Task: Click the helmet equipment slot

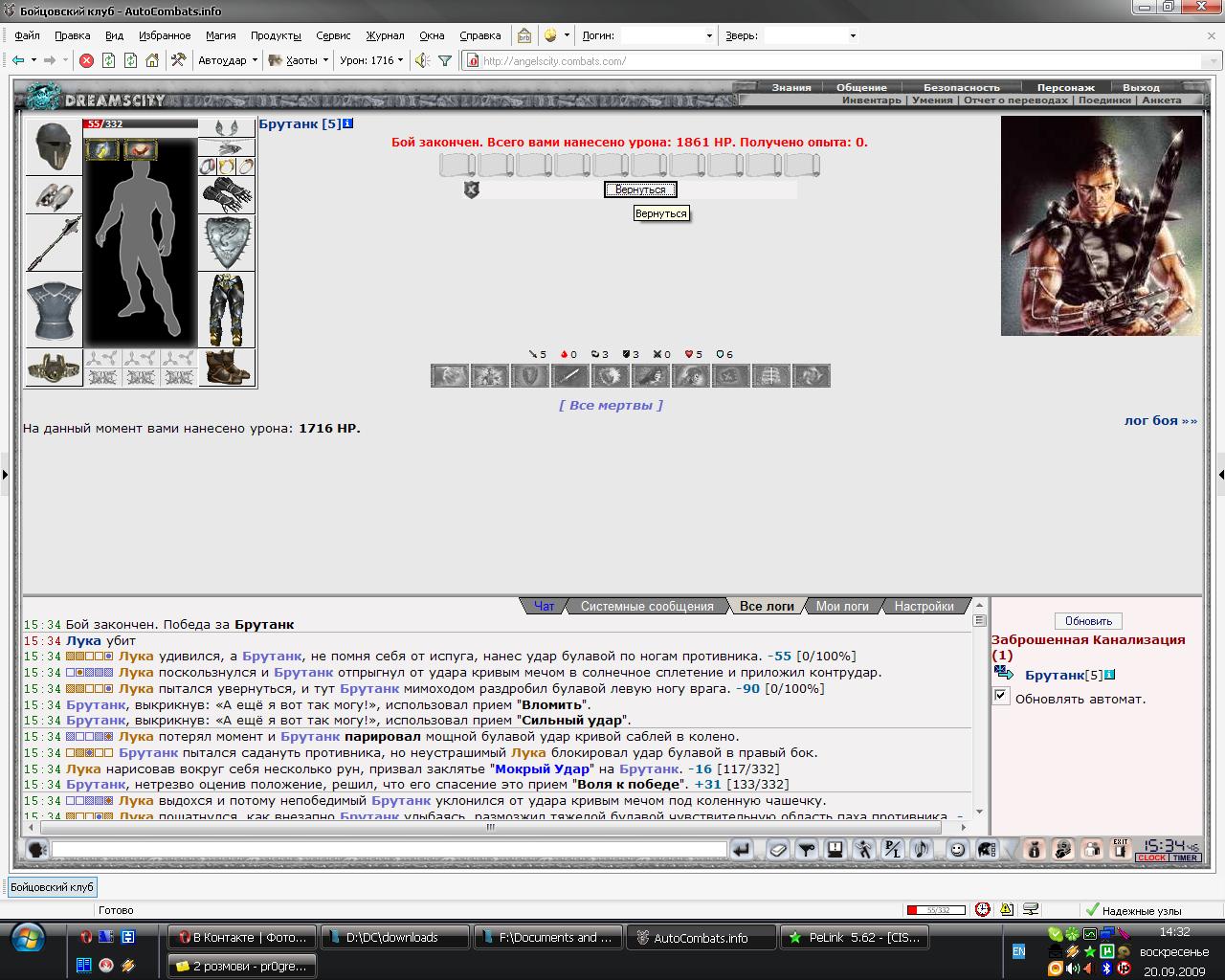Action: [54, 146]
